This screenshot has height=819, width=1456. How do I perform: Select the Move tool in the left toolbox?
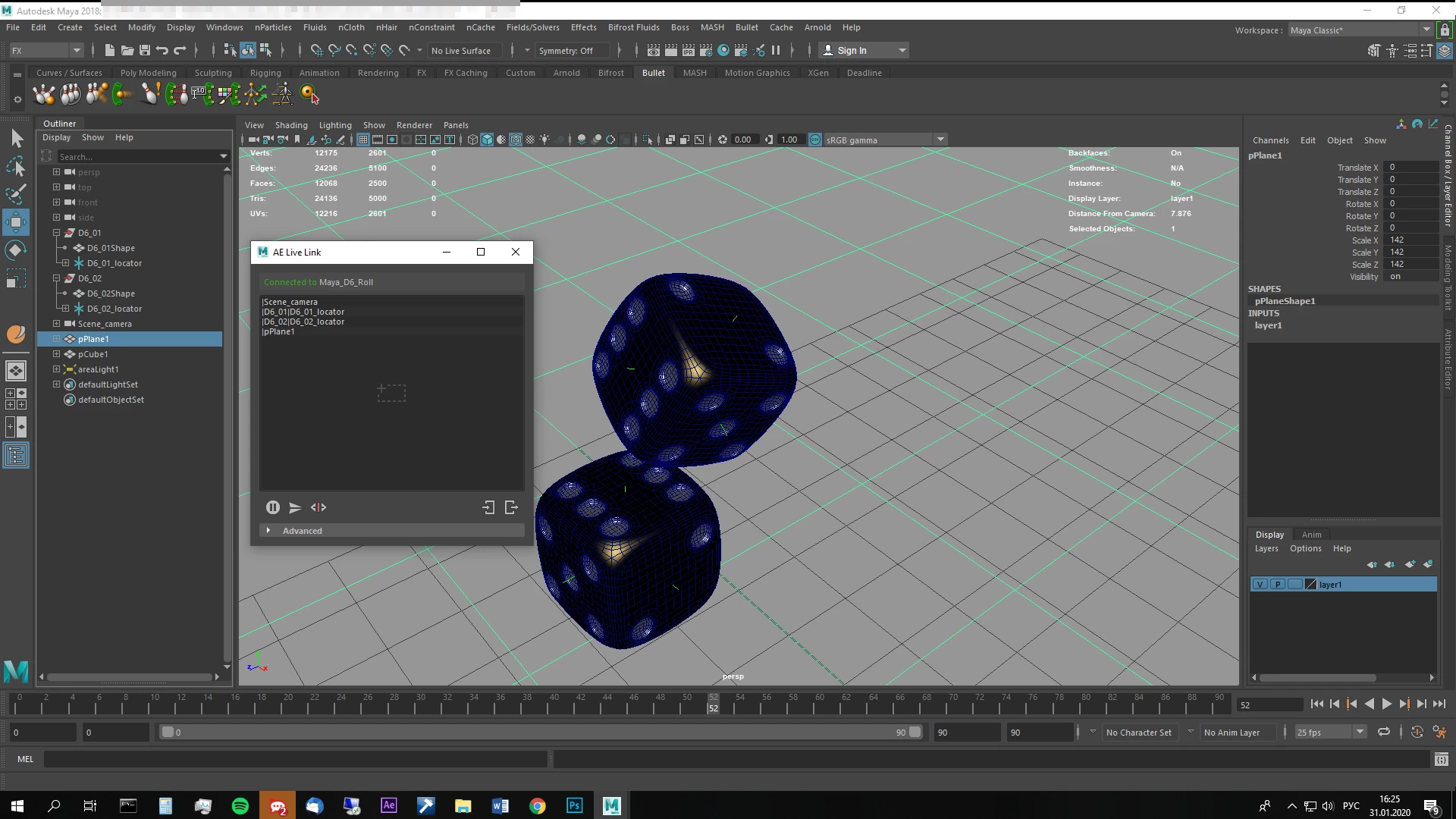(x=16, y=222)
